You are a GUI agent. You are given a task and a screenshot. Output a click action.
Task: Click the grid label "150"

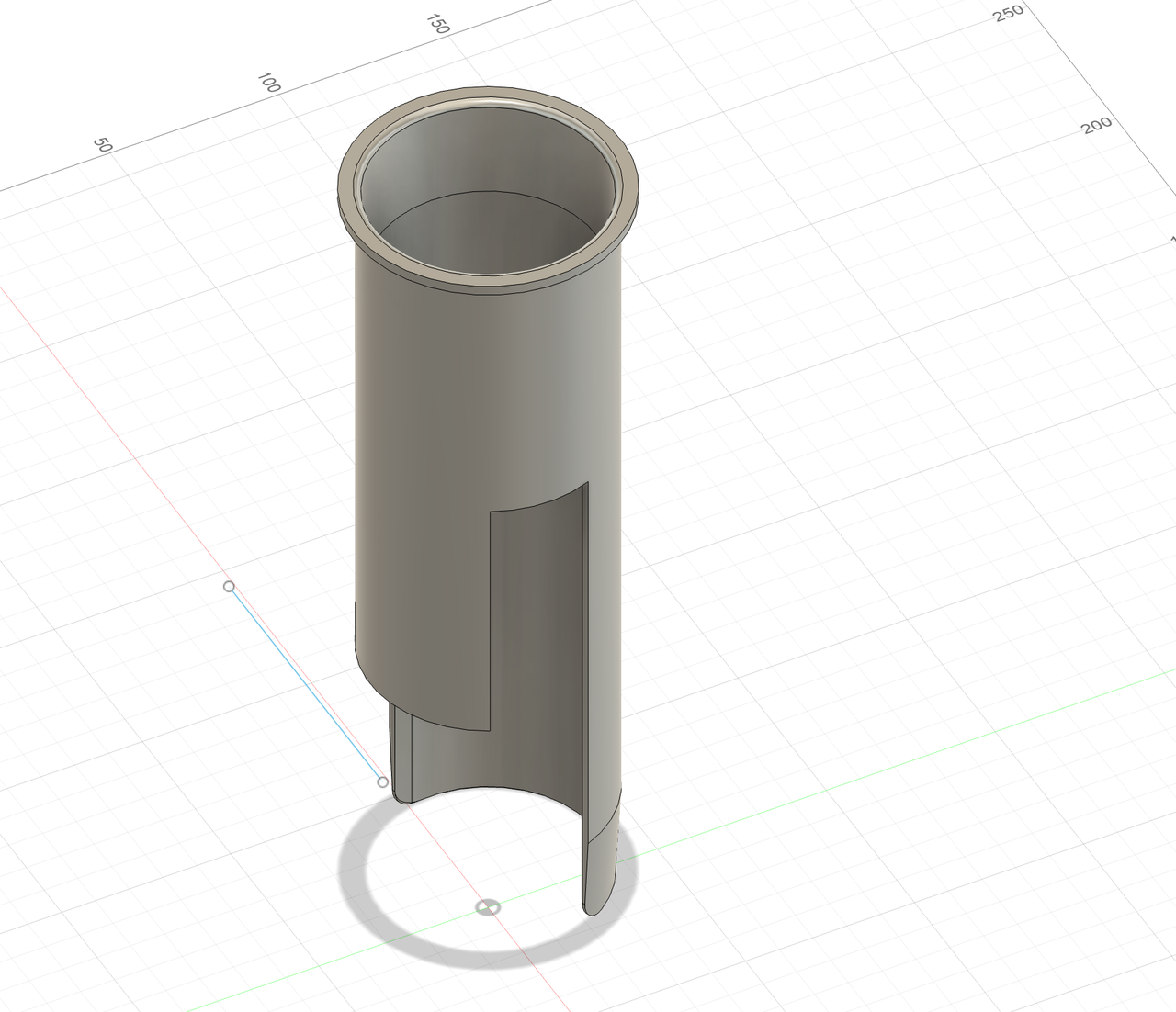[437, 24]
